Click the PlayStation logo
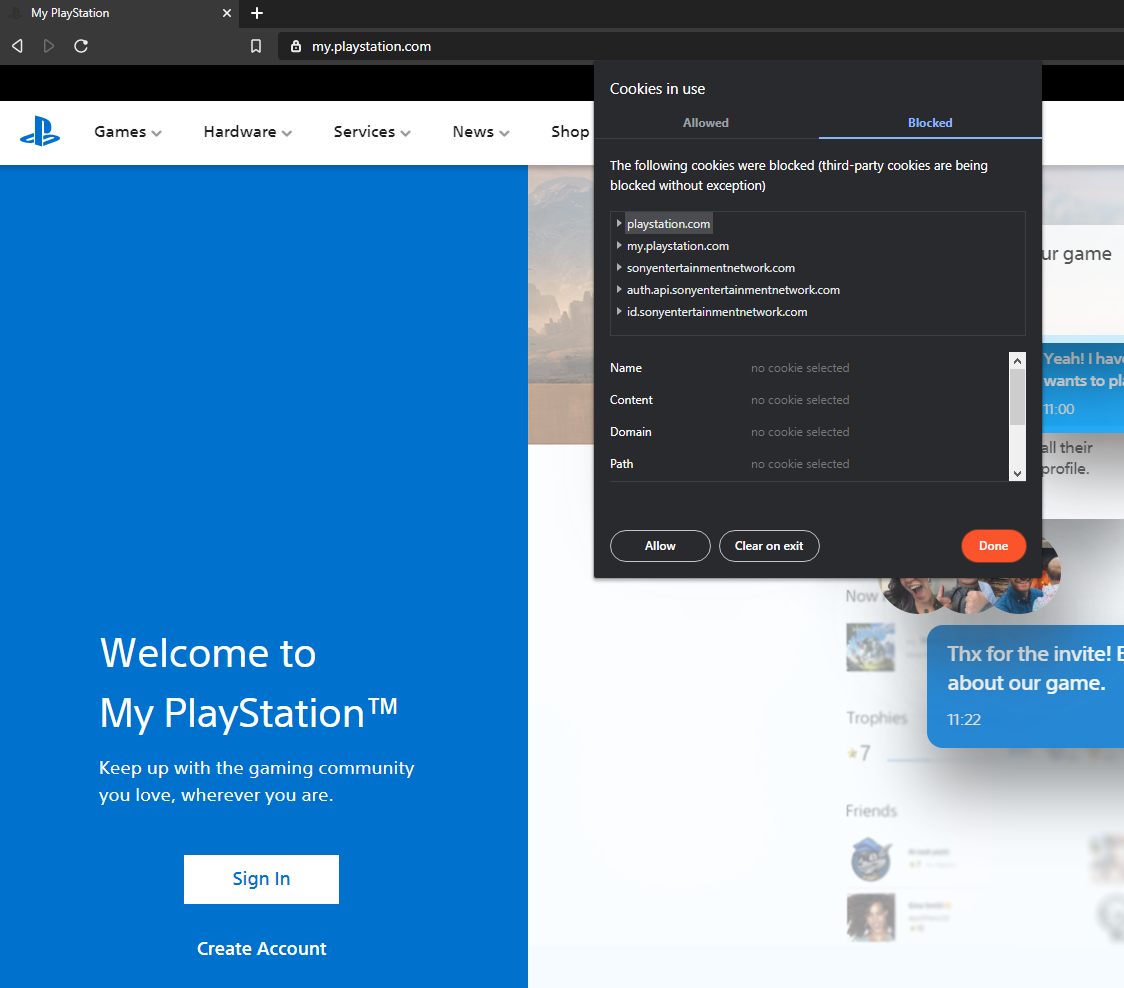Screen dimensions: 1124x988 click(39, 131)
